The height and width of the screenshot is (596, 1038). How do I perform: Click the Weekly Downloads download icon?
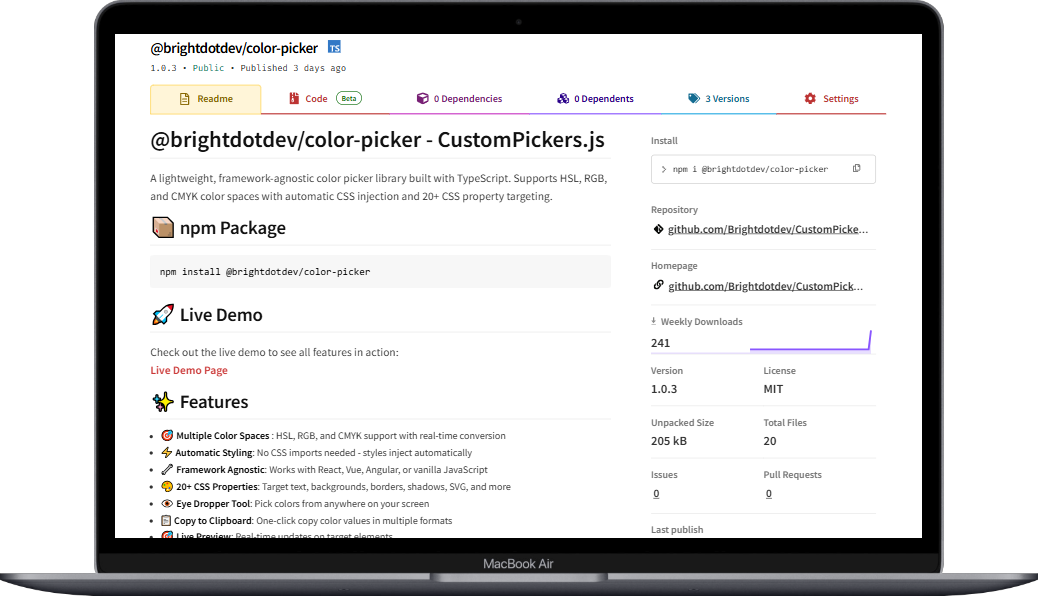tap(653, 321)
